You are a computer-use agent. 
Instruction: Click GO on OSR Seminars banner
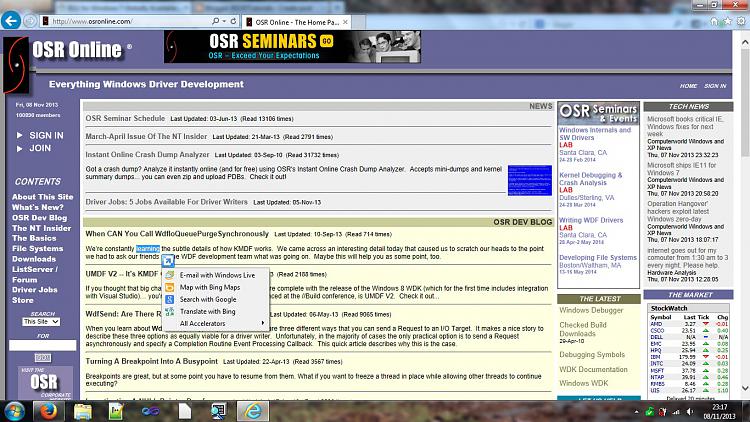pyautogui.click(x=327, y=41)
